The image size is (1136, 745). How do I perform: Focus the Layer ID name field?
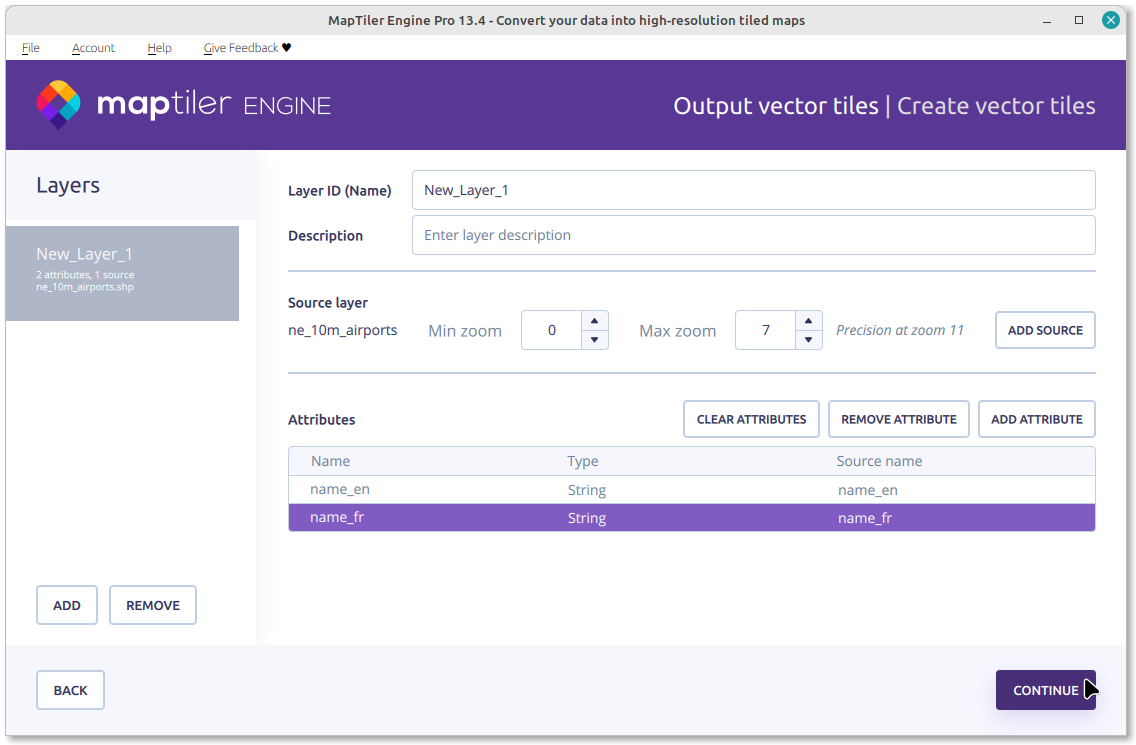point(753,190)
